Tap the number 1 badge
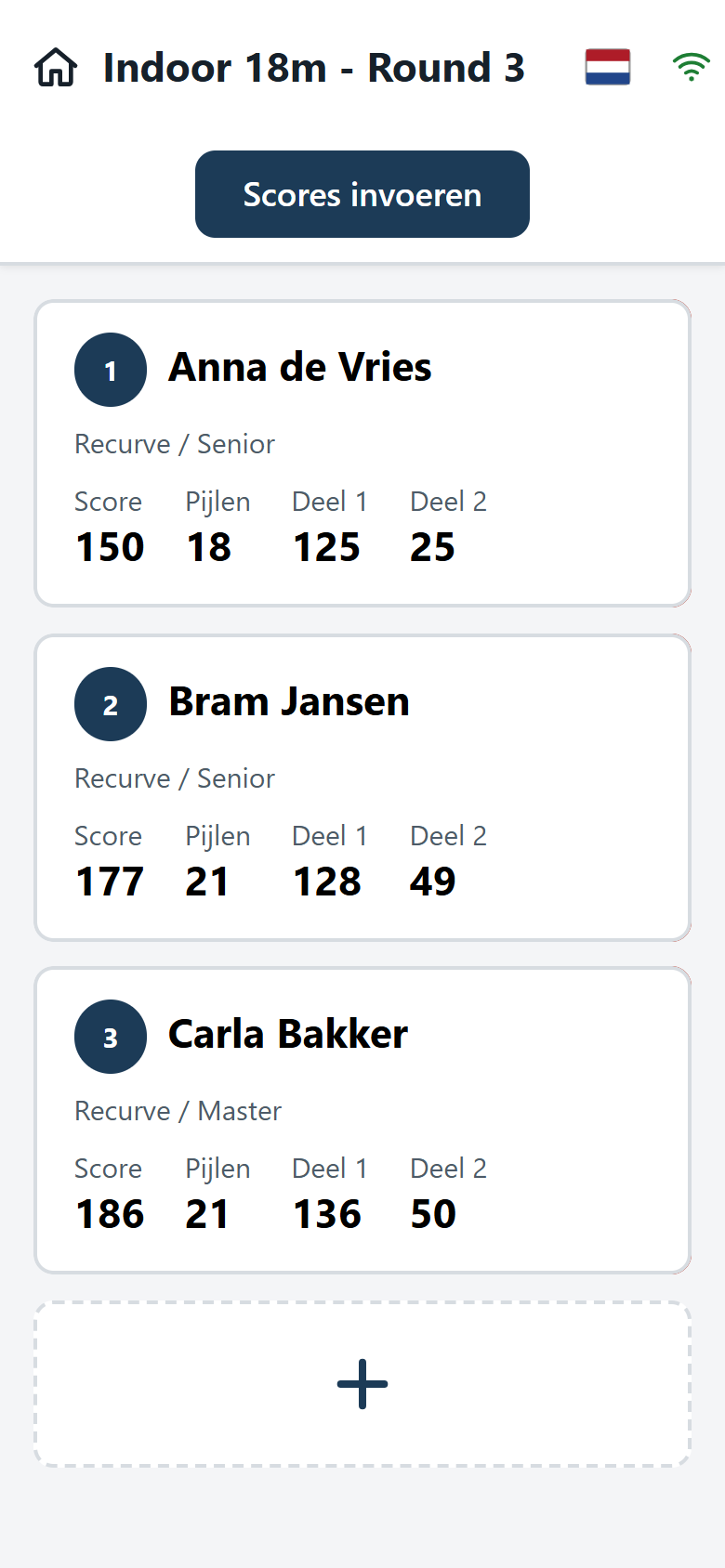The height and width of the screenshot is (1568, 725). (x=111, y=370)
